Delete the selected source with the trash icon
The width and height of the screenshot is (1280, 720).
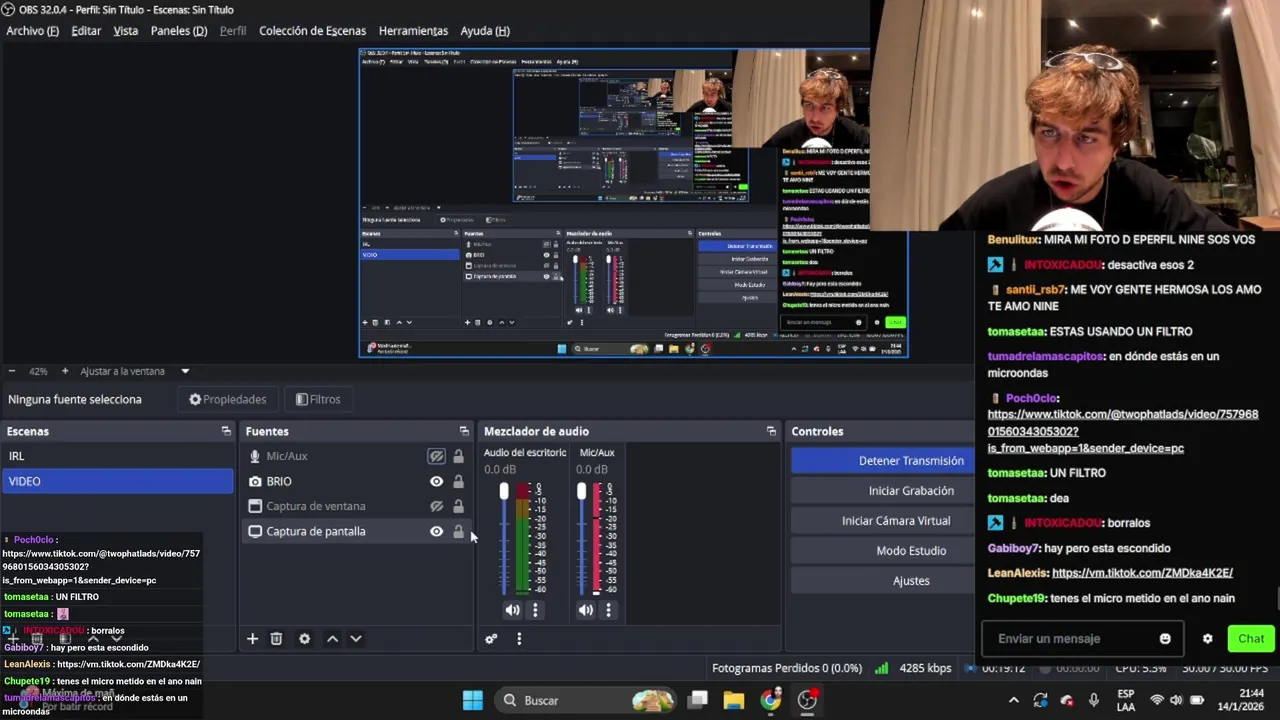[276, 639]
